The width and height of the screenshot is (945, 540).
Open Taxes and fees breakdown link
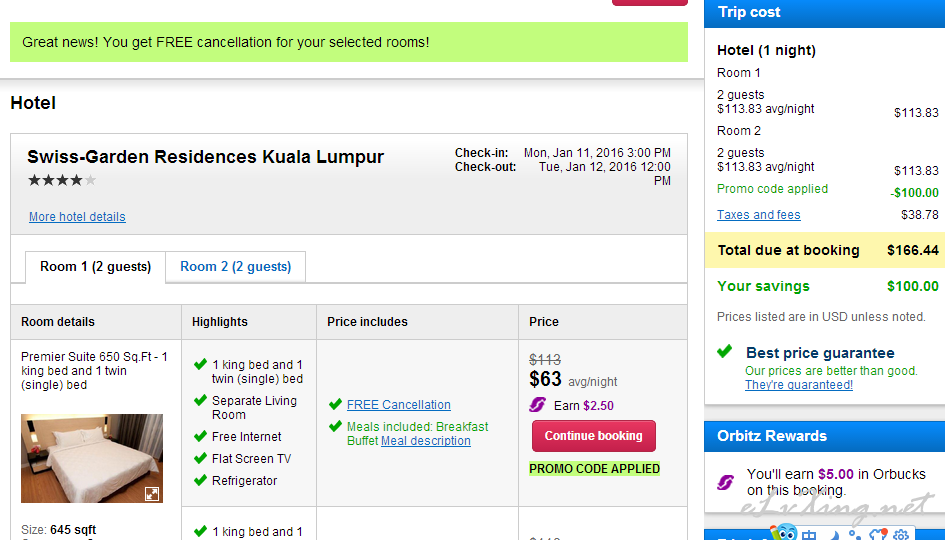pyautogui.click(x=758, y=215)
